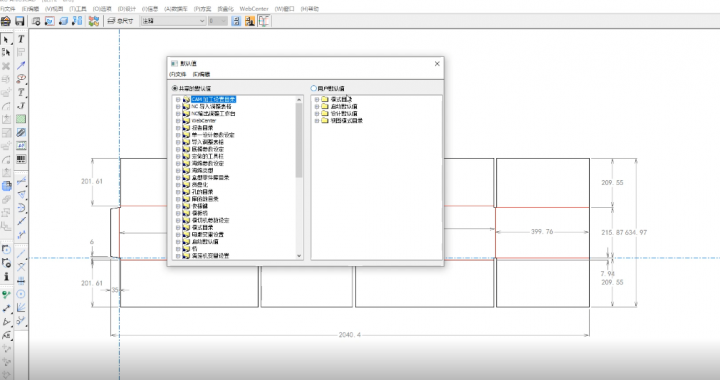Close the Defaults dialog window
This screenshot has width=720, height=380.
[437, 64]
